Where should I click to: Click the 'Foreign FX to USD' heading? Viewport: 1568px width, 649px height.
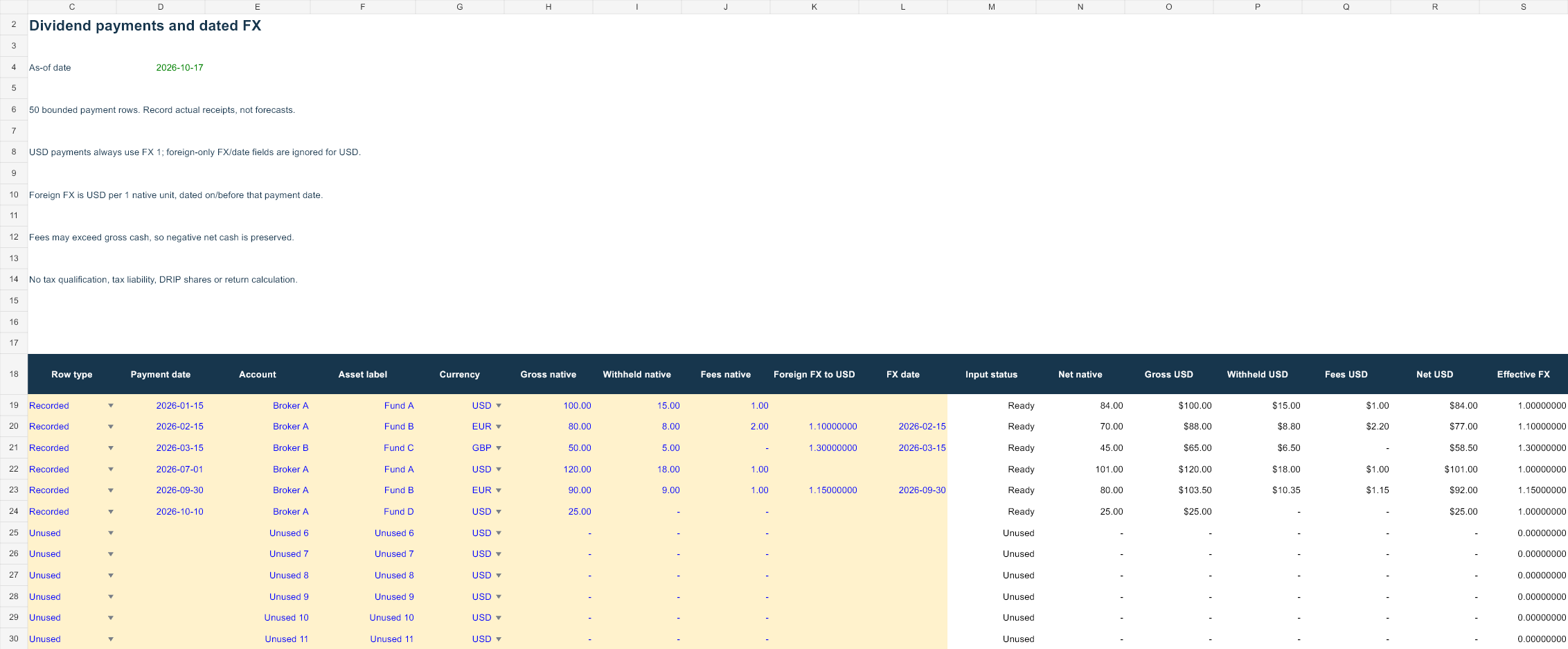click(x=814, y=375)
